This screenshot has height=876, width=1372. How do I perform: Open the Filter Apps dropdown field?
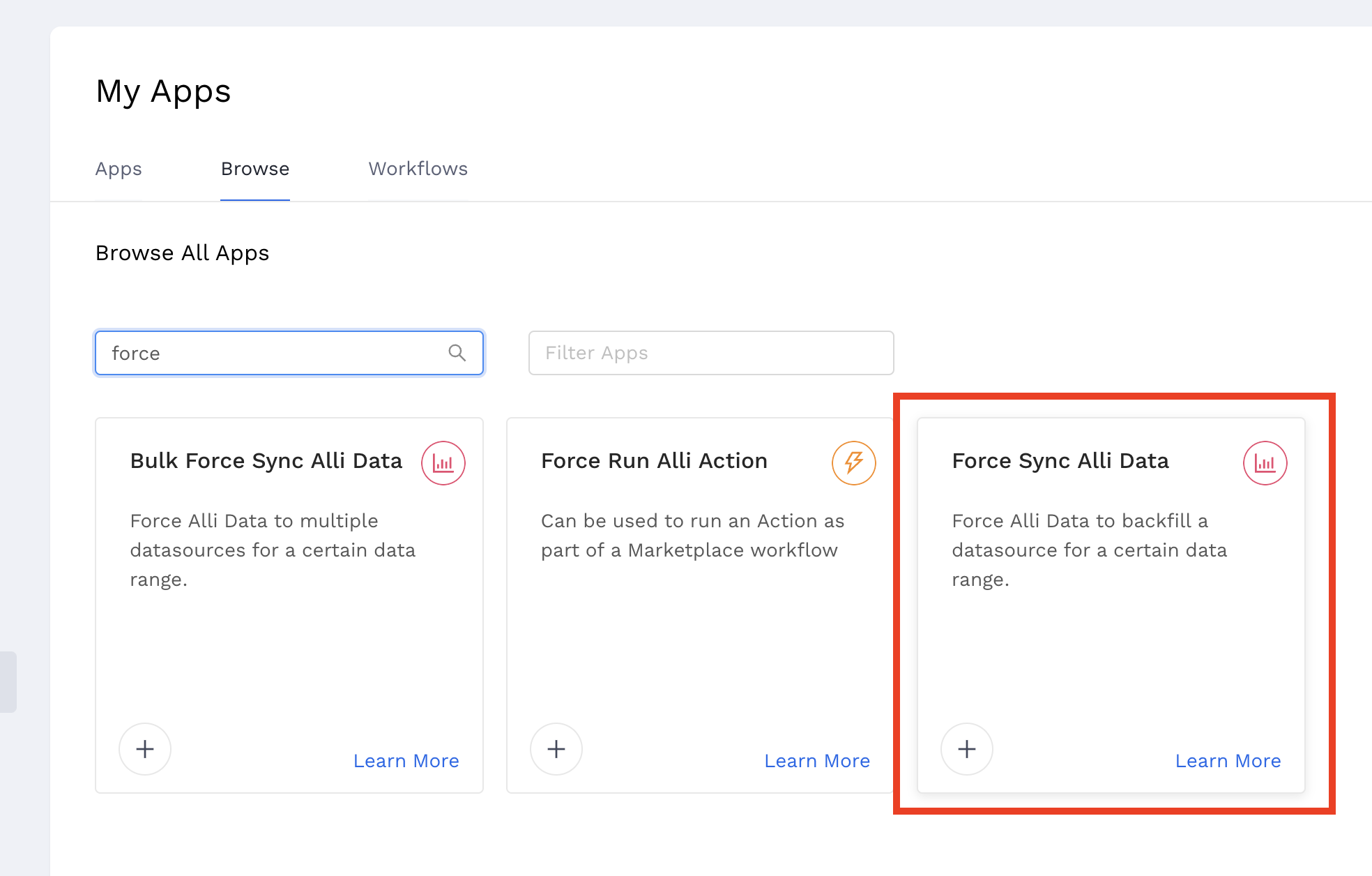tap(711, 353)
